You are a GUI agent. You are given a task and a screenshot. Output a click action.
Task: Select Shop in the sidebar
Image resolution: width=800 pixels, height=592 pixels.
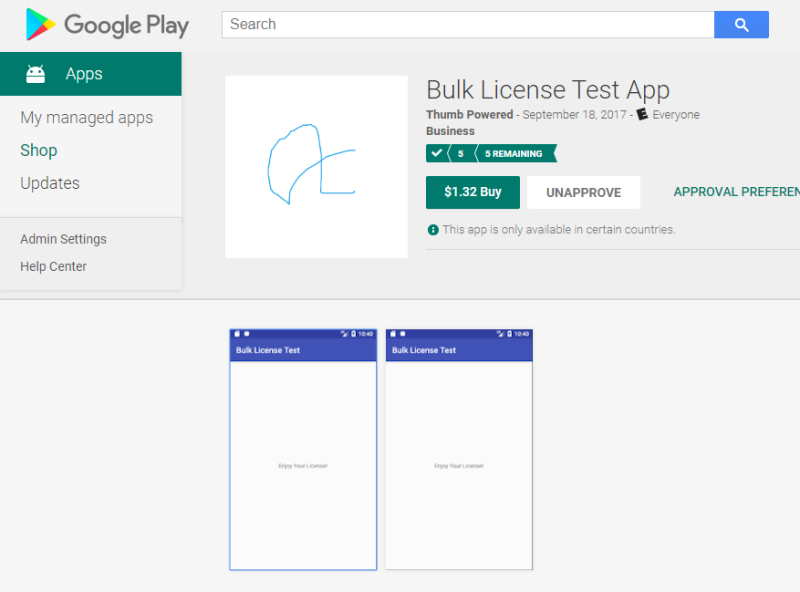(x=39, y=151)
